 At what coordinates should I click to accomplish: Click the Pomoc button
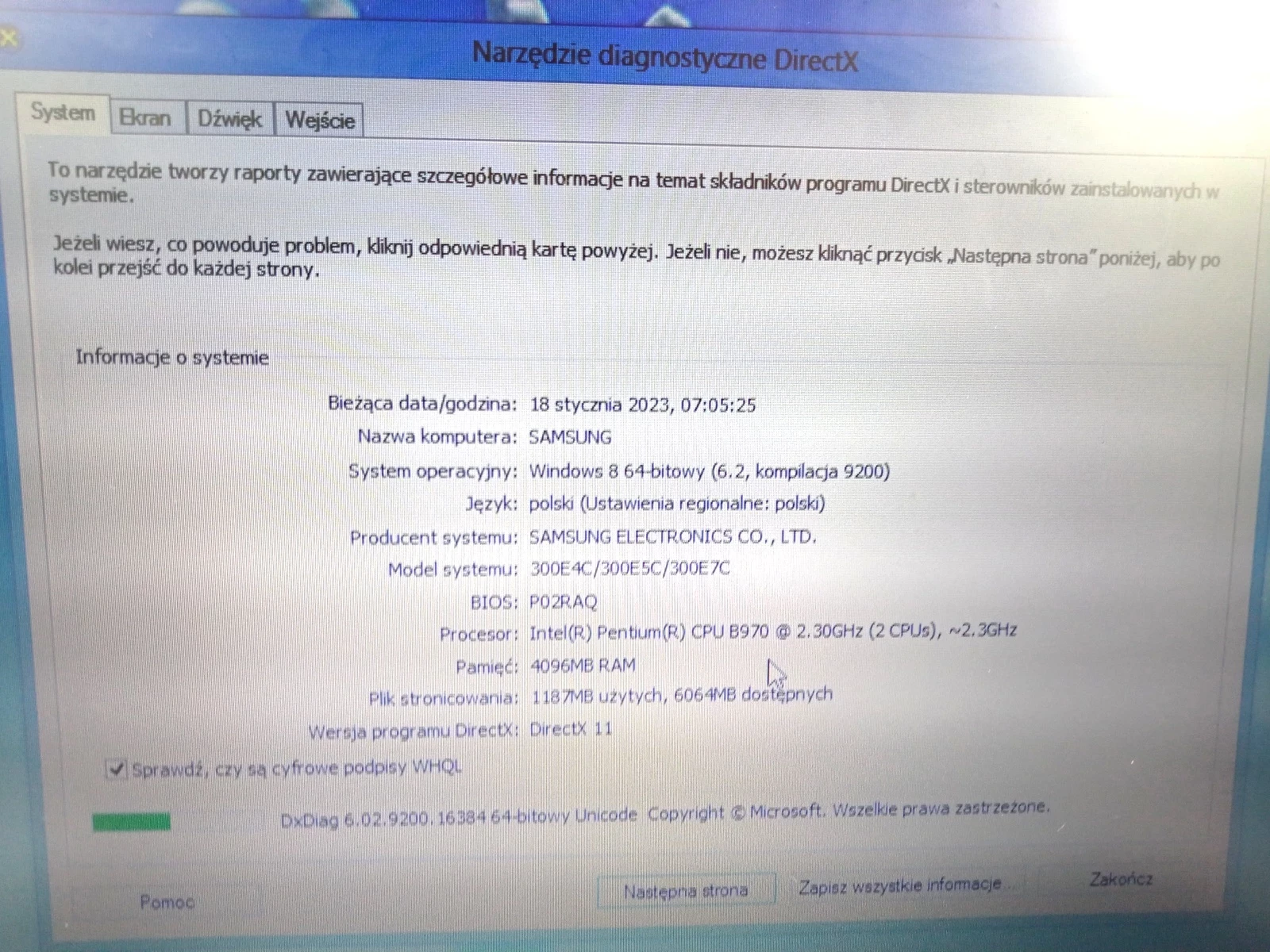click(x=167, y=902)
